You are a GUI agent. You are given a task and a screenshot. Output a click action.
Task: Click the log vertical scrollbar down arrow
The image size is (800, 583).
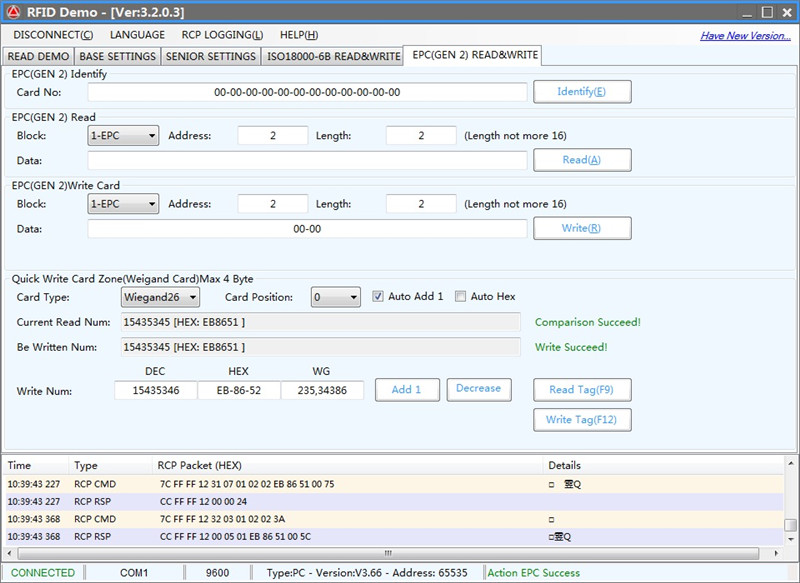coord(791,539)
